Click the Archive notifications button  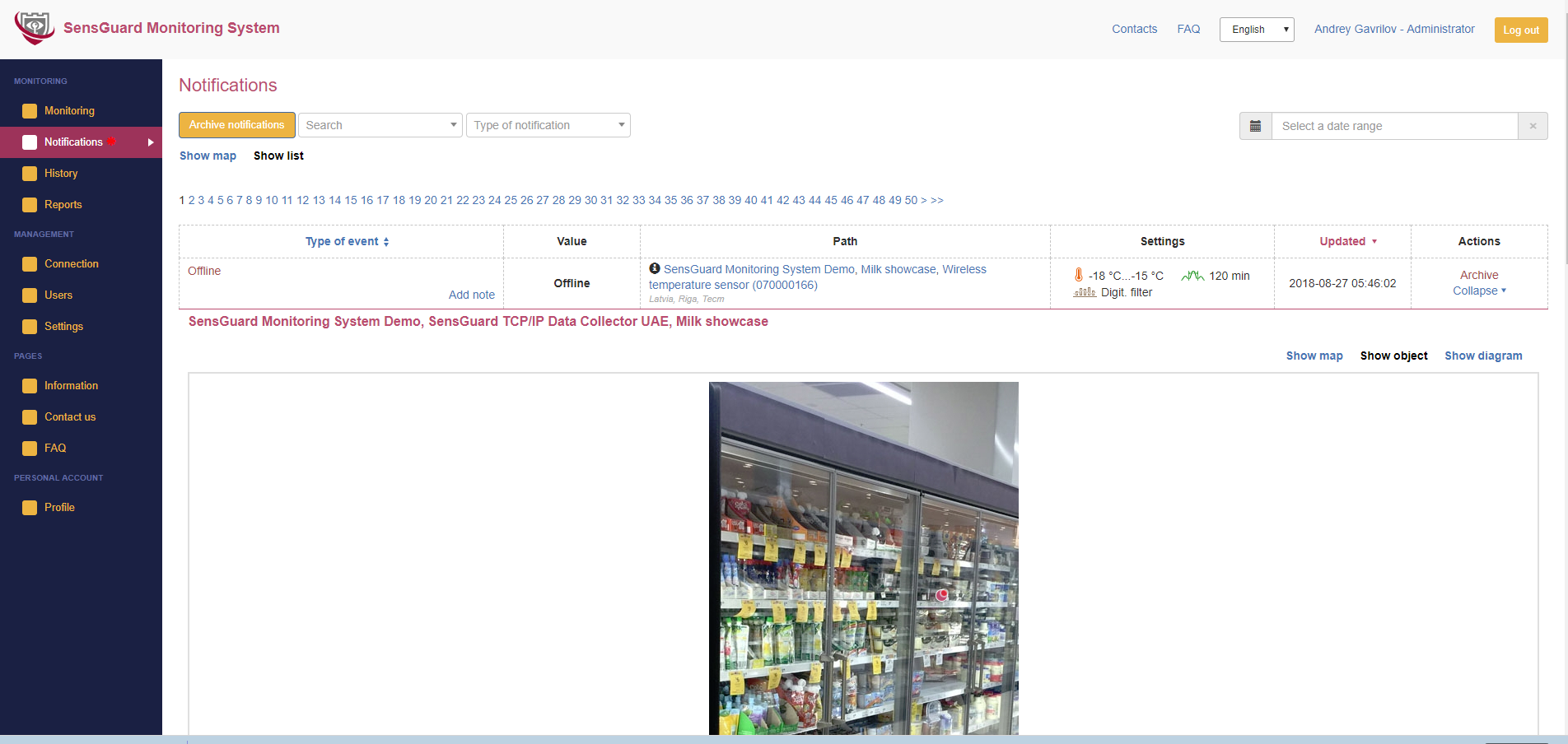237,125
